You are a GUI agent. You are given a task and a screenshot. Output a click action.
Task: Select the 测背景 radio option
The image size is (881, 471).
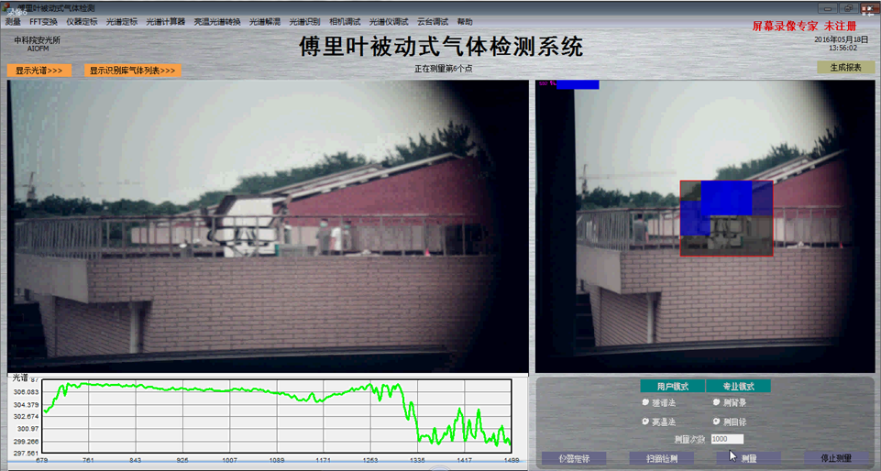717,403
